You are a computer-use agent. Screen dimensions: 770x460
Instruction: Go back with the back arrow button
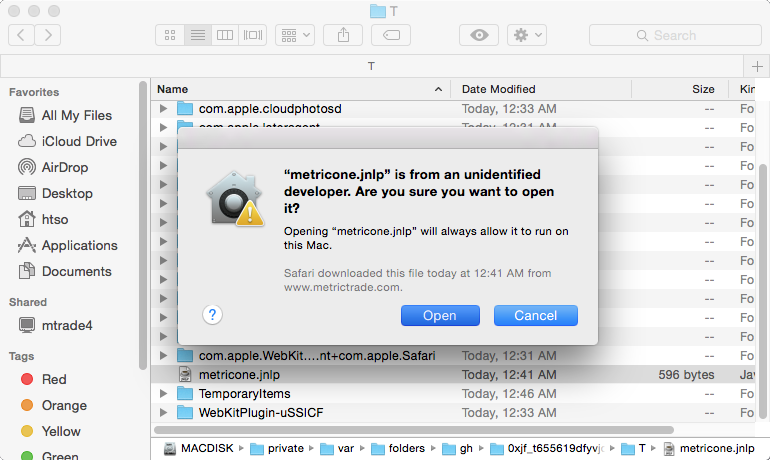pyautogui.click(x=21, y=35)
